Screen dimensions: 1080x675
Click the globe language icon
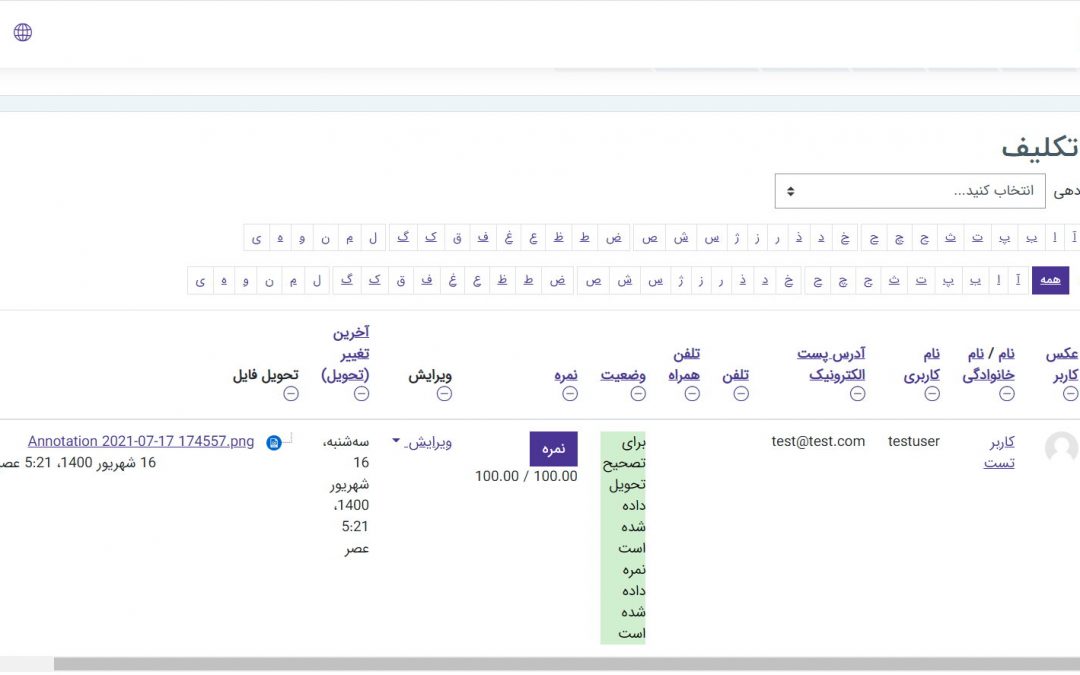click(x=23, y=32)
